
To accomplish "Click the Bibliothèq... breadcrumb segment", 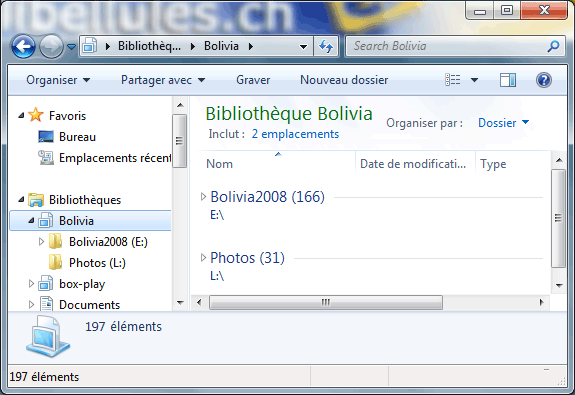I will (x=149, y=46).
